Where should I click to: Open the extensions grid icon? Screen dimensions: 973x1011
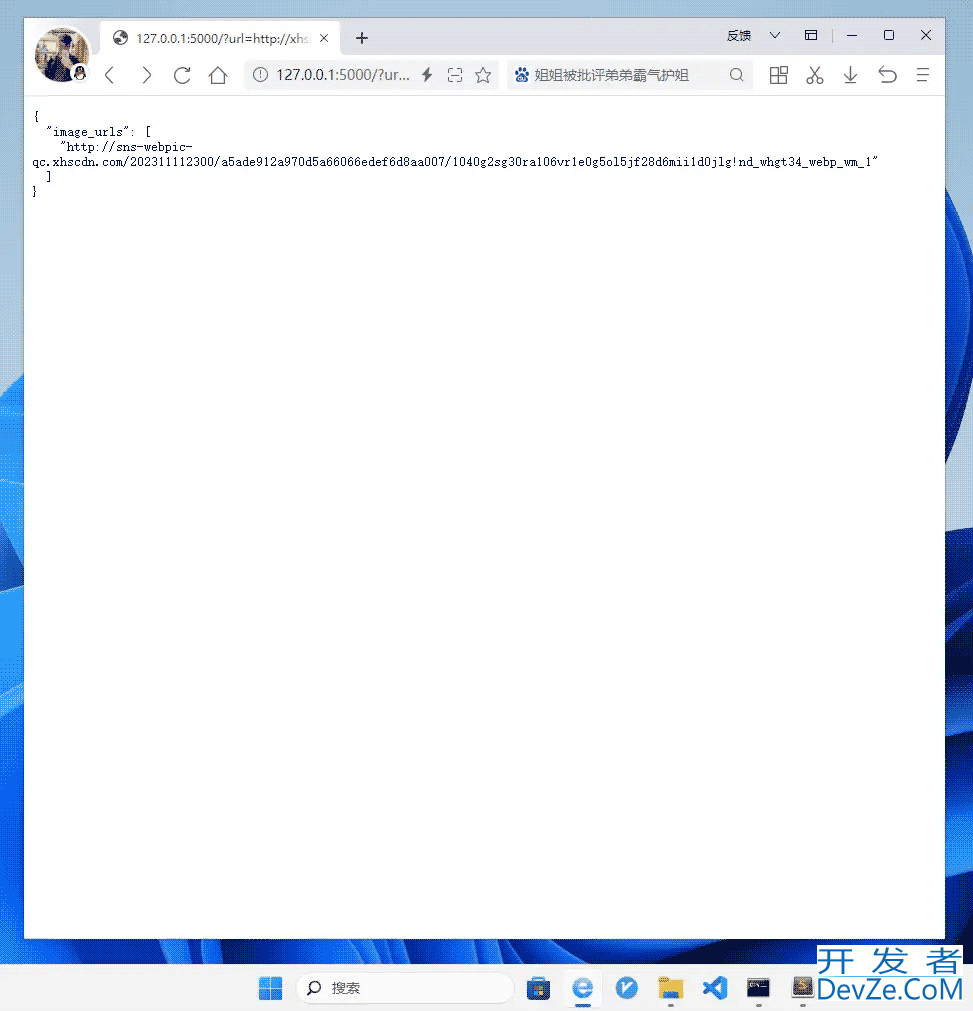tap(779, 75)
